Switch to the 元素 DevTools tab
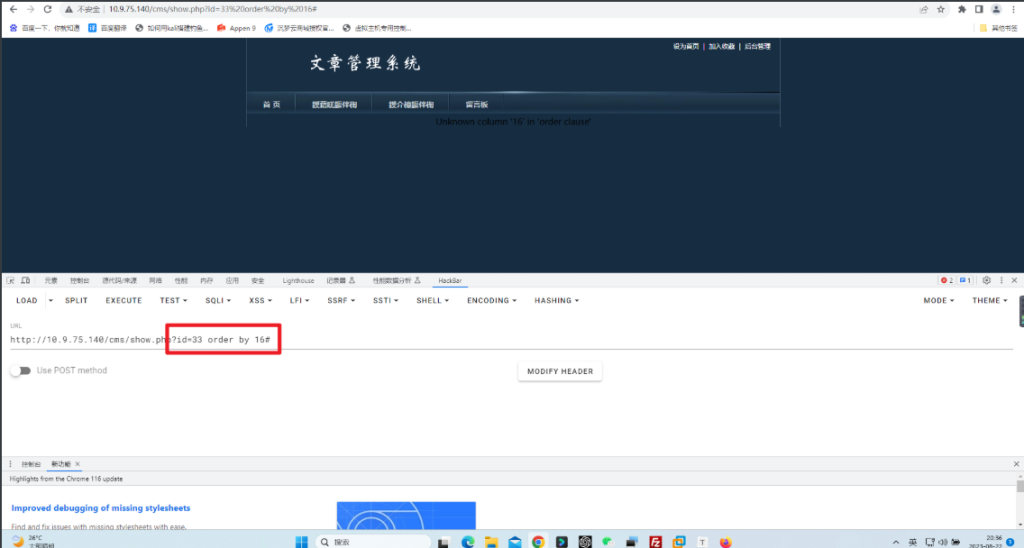 [51, 281]
